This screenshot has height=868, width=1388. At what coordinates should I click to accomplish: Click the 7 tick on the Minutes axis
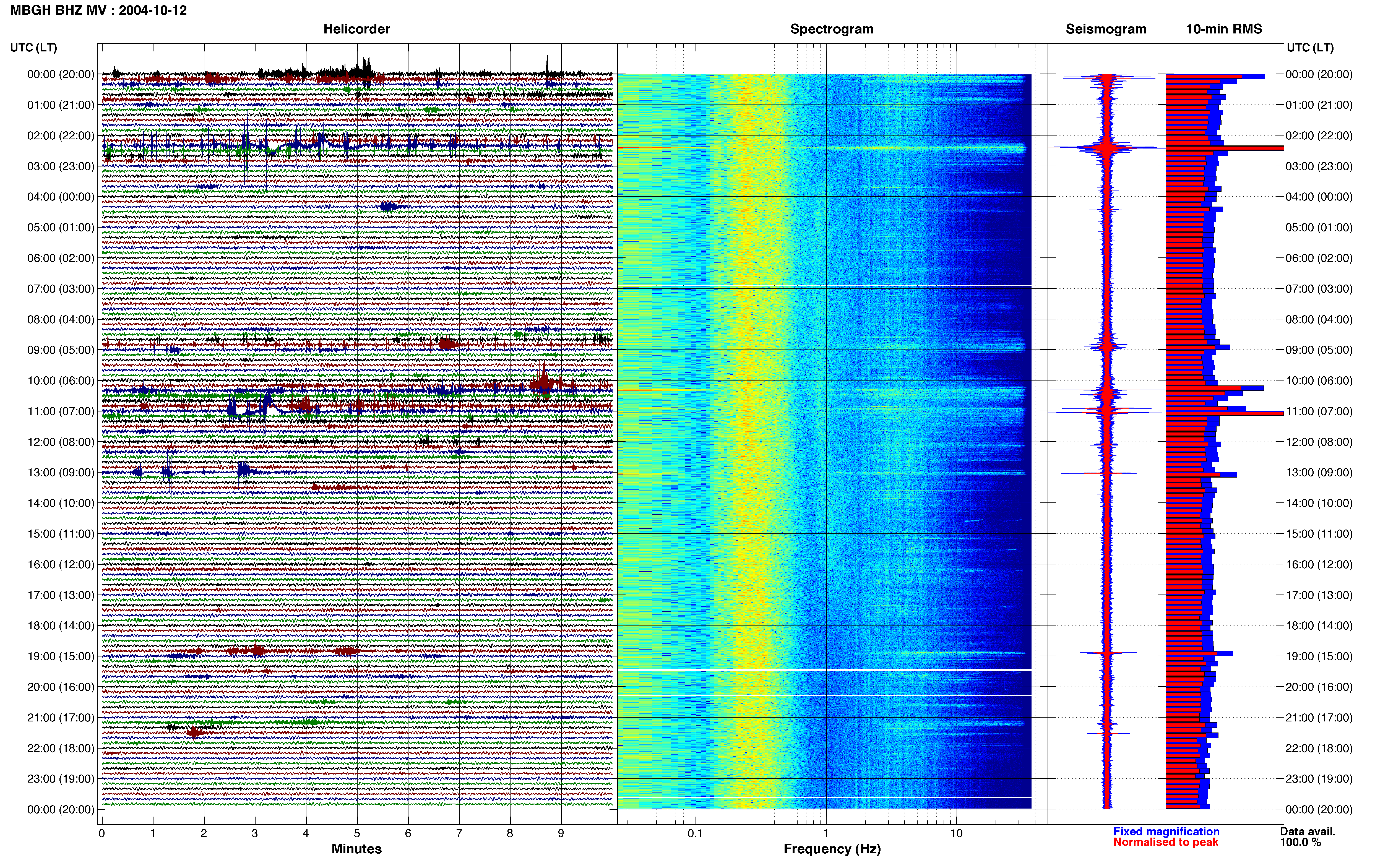(x=459, y=833)
